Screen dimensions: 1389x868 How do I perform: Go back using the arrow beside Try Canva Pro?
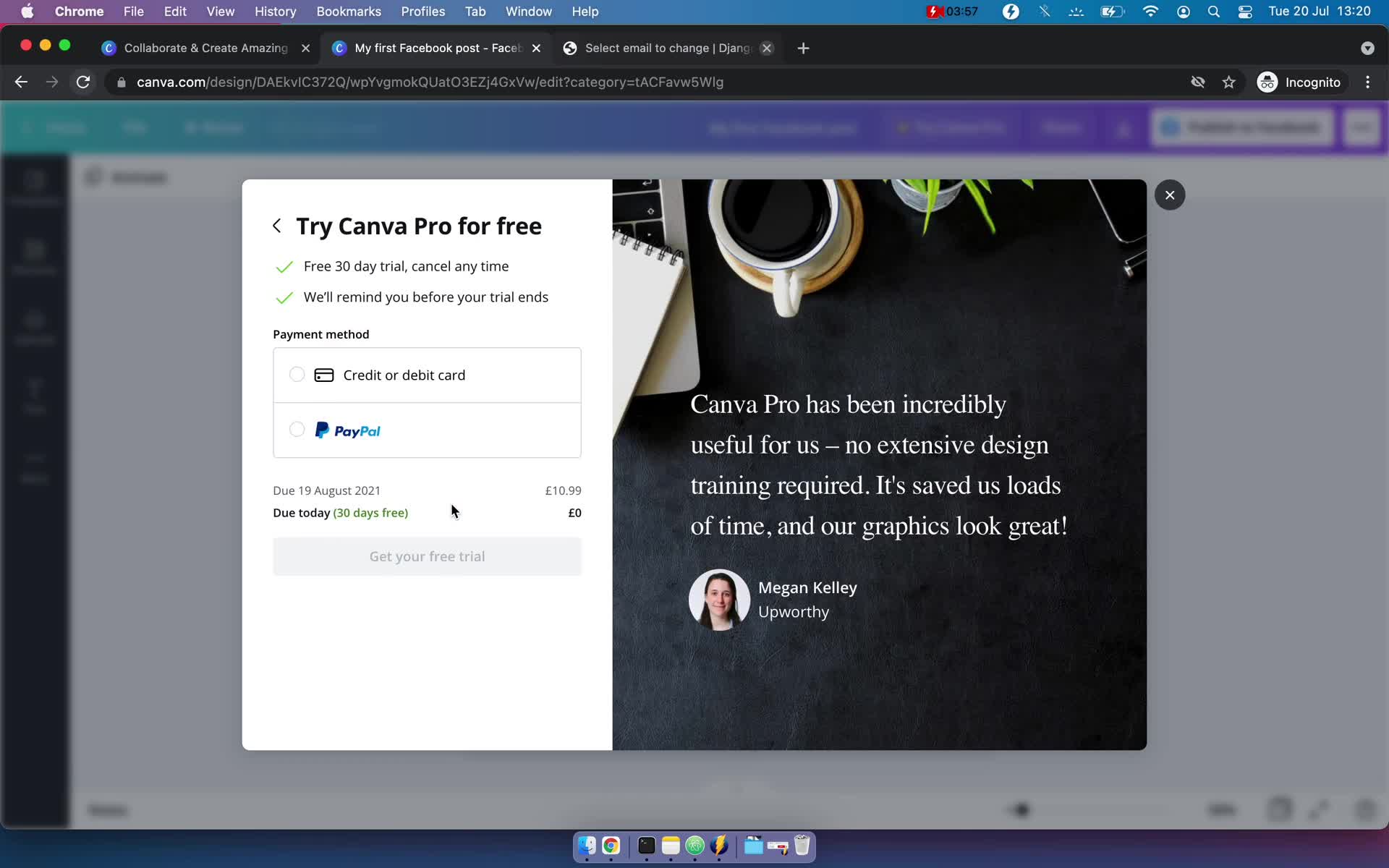pos(277,226)
